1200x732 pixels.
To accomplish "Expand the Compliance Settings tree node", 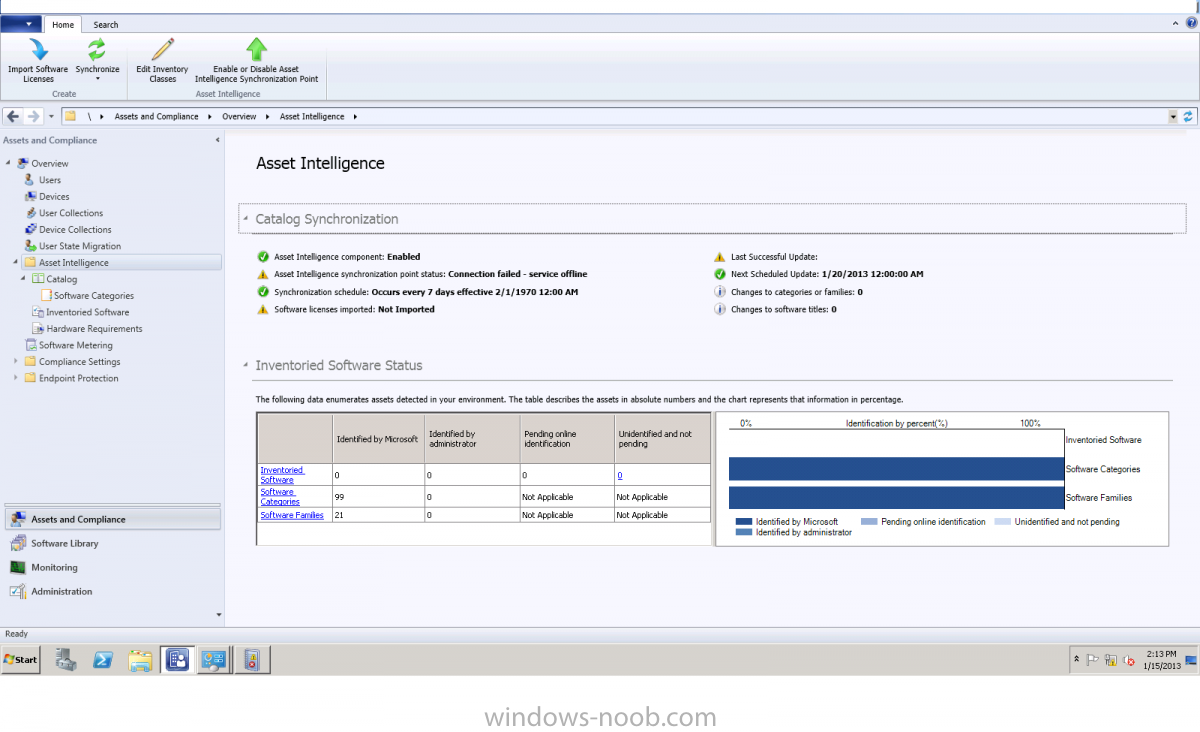I will click(x=16, y=362).
